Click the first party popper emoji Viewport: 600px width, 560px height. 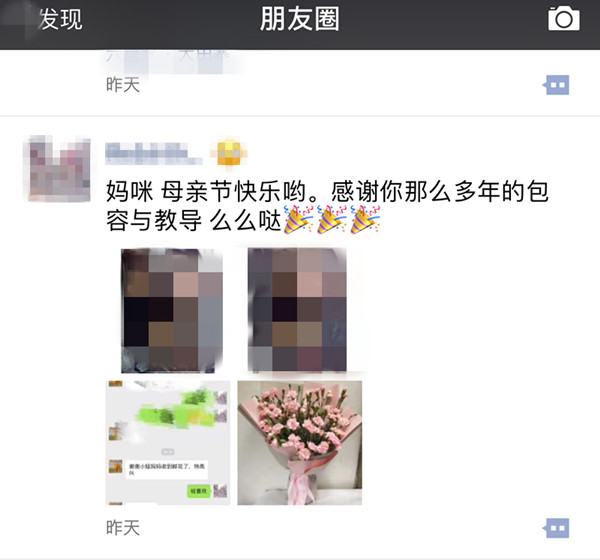pyautogui.click(x=298, y=219)
